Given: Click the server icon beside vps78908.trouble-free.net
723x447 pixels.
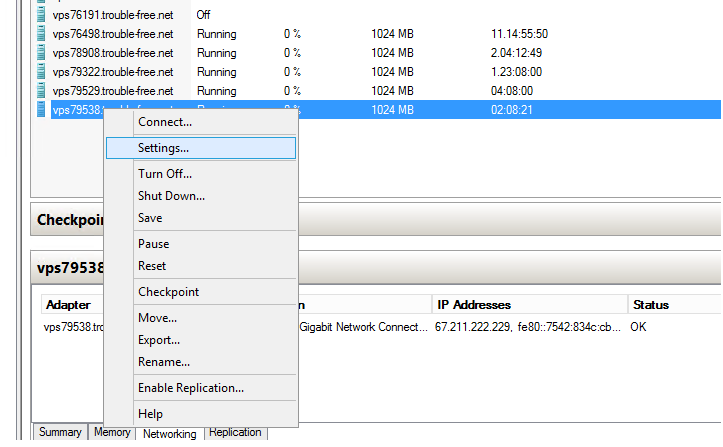Looking at the screenshot, I should point(41,53).
